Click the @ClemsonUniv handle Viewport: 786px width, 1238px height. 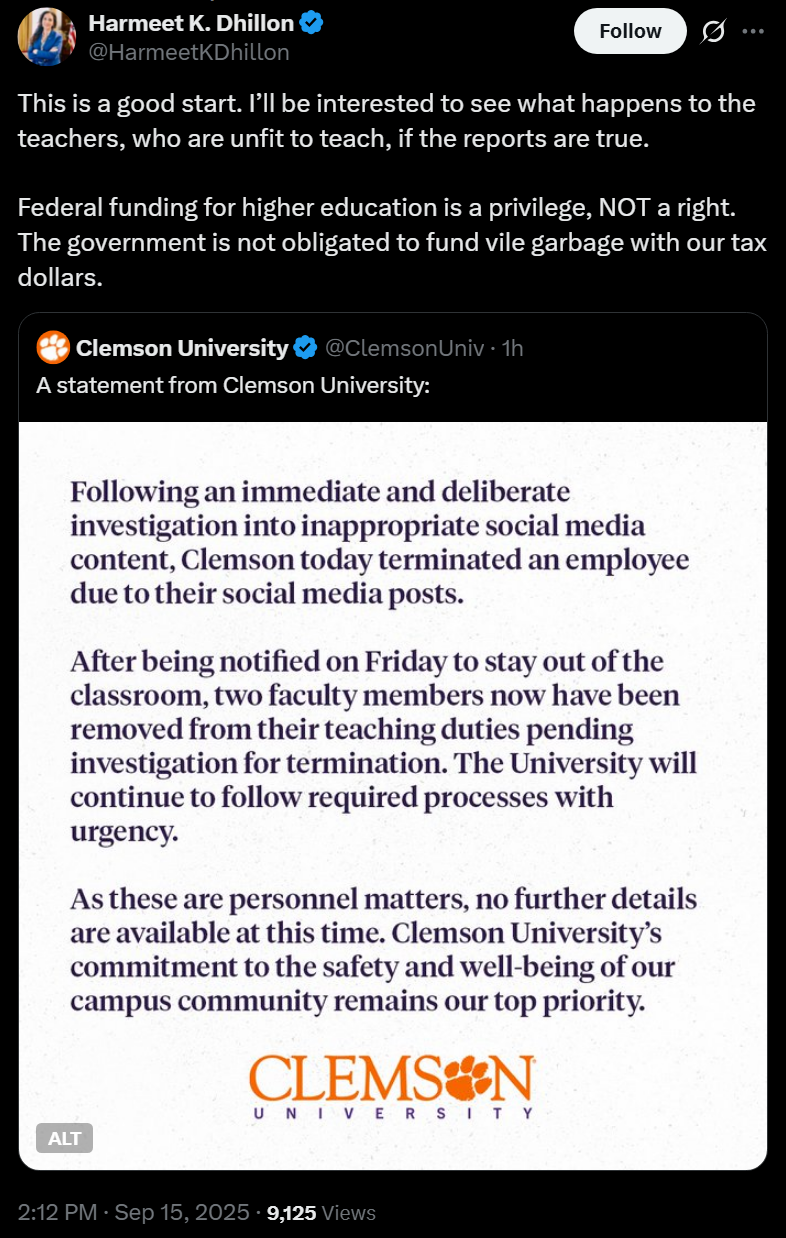click(405, 348)
